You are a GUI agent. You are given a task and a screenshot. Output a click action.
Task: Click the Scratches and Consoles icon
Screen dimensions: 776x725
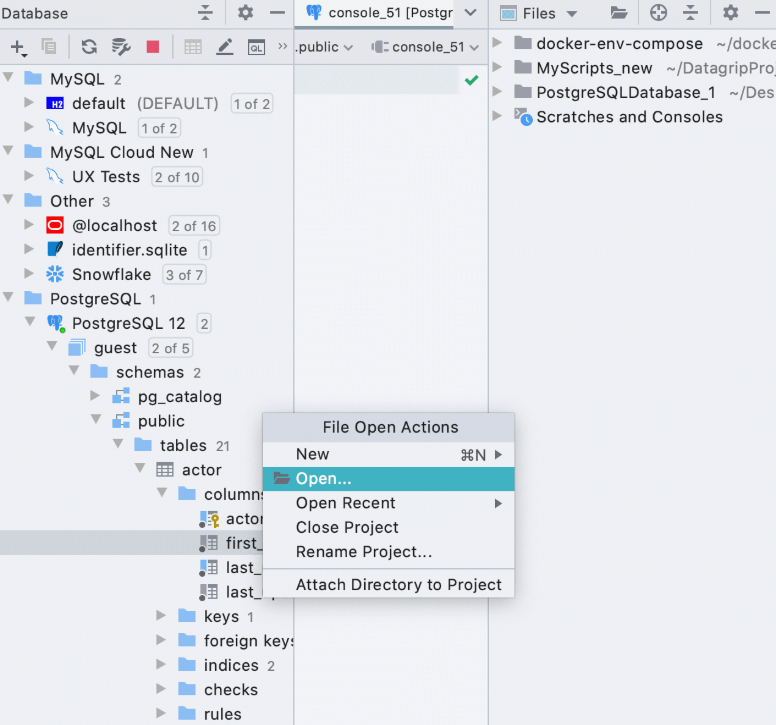pyautogui.click(x=523, y=117)
